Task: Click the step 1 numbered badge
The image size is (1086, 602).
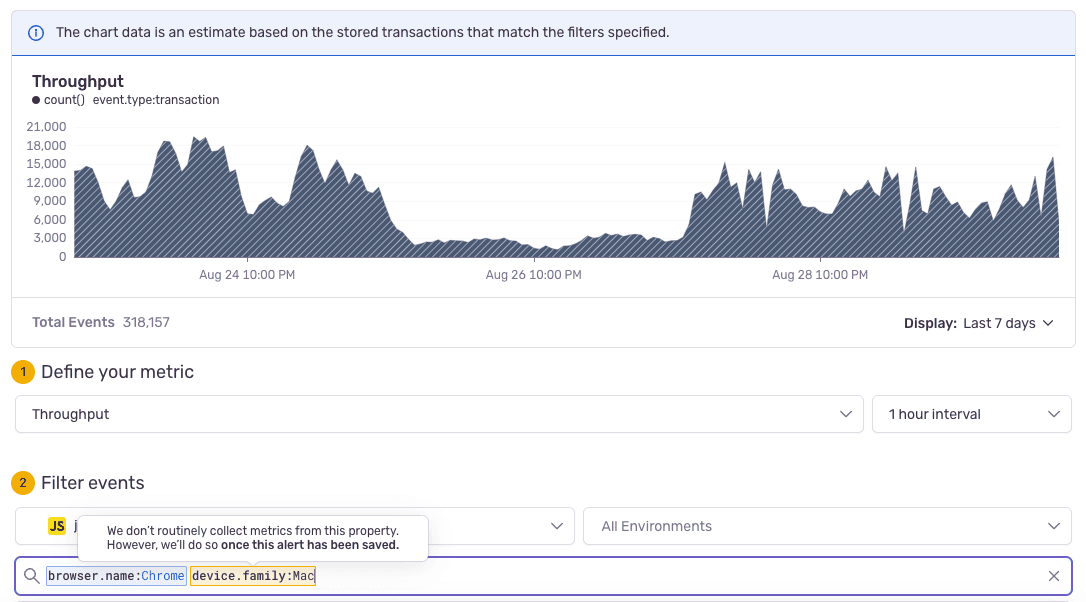Action: click(x=22, y=371)
